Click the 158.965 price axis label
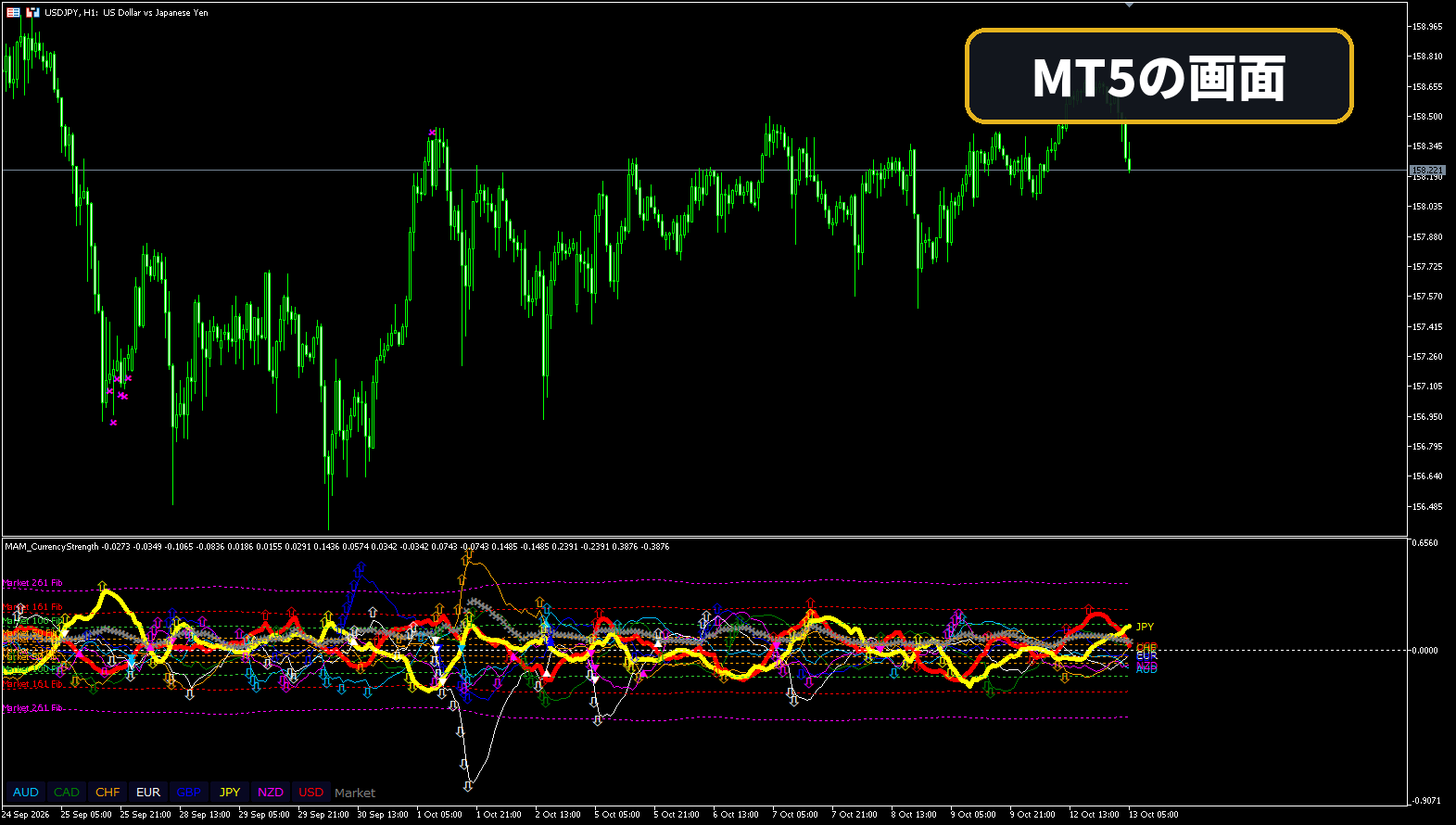The height and width of the screenshot is (825, 1456). (1427, 27)
